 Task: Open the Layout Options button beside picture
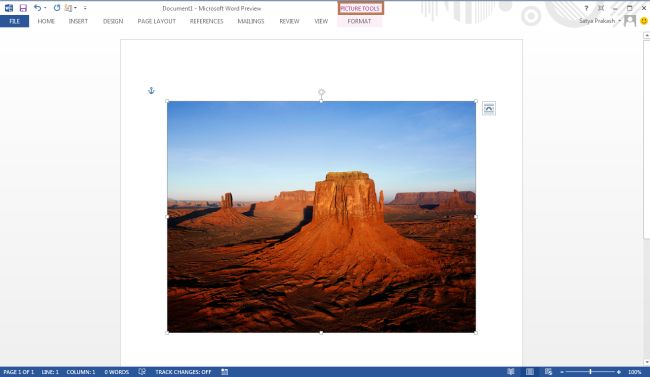(x=489, y=109)
